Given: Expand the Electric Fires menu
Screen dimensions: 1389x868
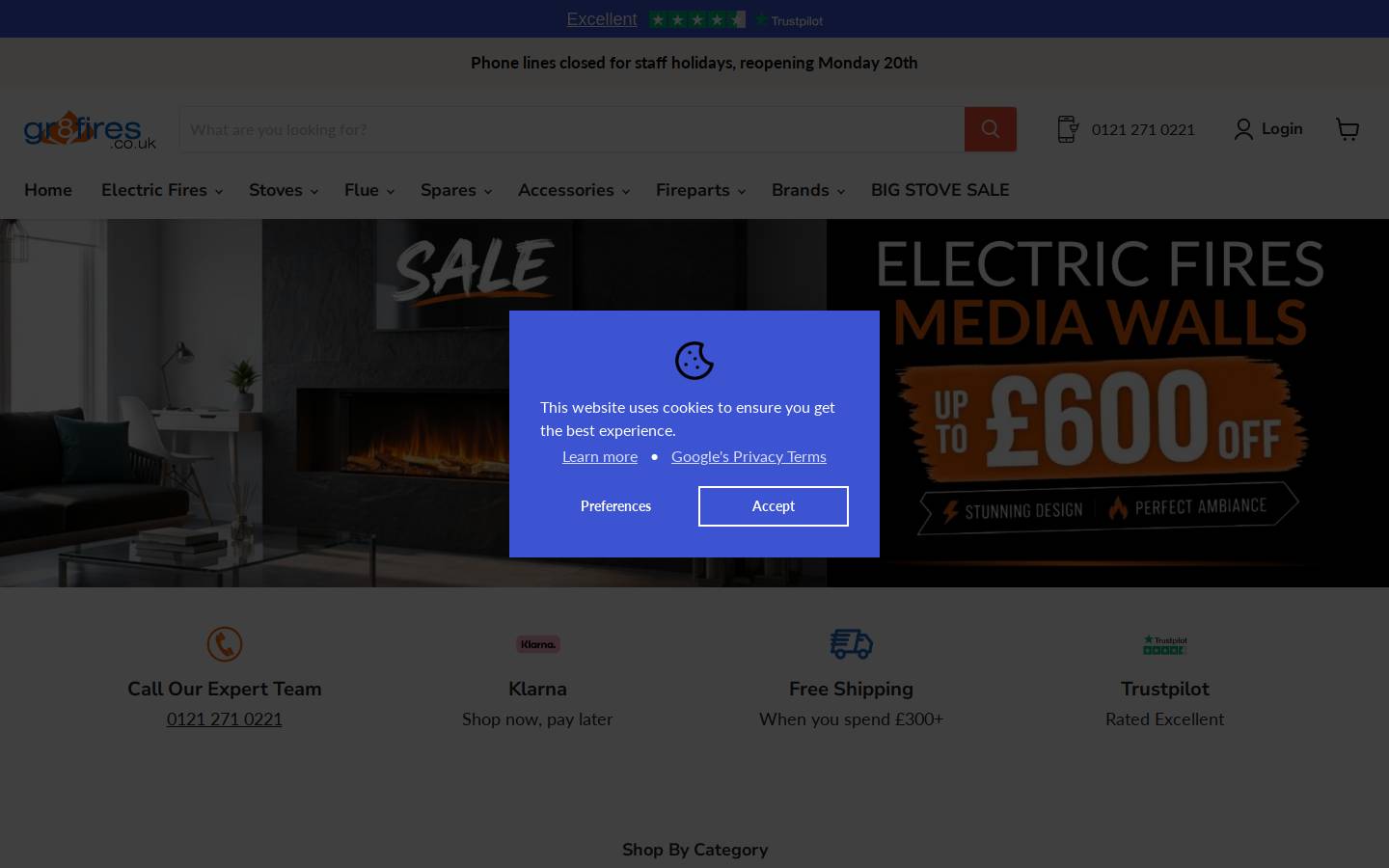Looking at the screenshot, I should pyautogui.click(x=162, y=190).
